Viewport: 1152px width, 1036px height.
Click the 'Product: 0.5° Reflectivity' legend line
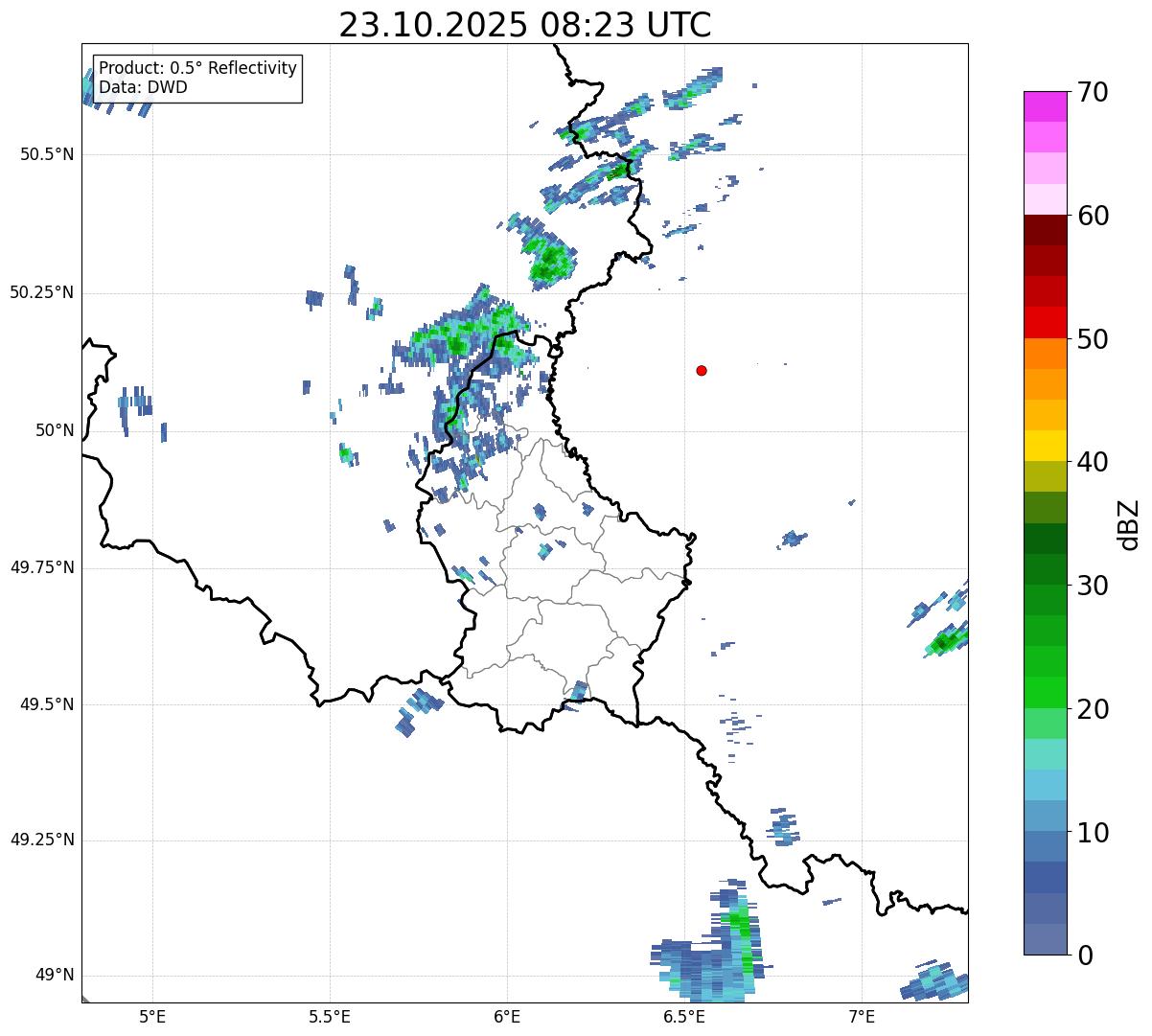[x=197, y=69]
